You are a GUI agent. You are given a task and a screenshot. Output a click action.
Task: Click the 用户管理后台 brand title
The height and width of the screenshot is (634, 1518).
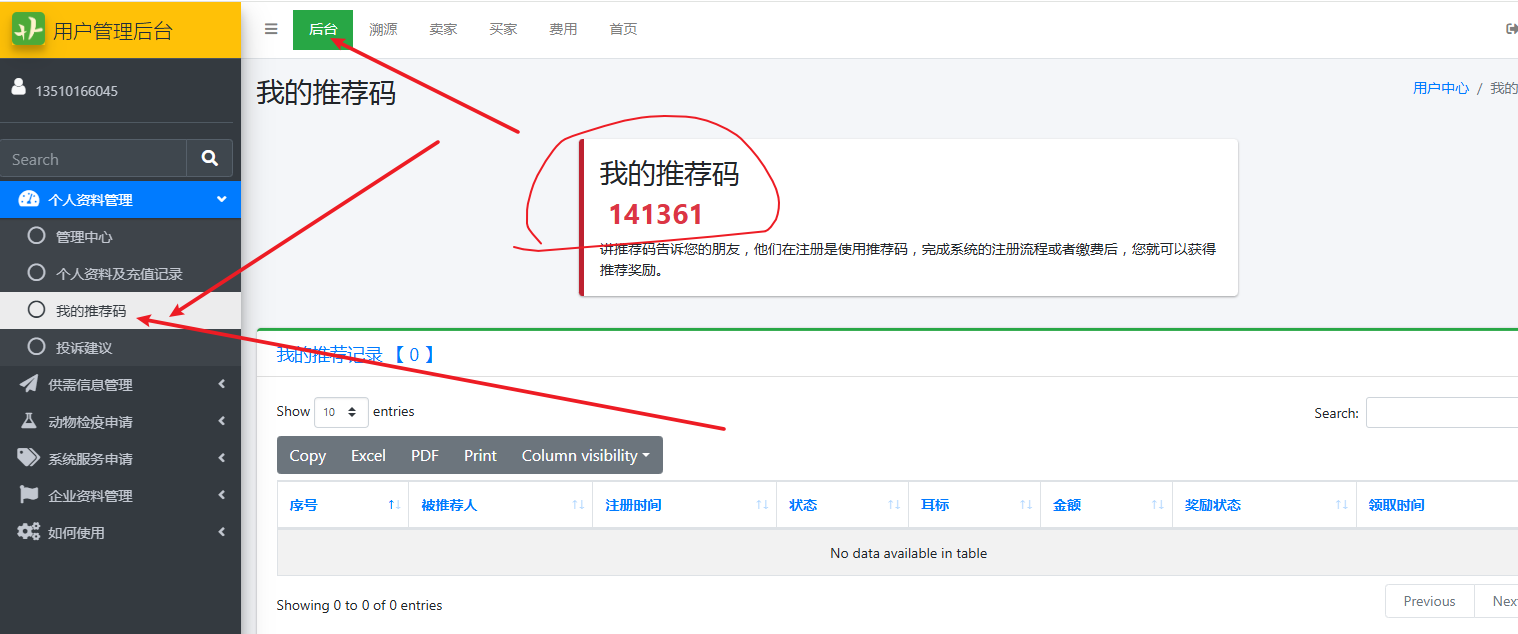tap(113, 30)
